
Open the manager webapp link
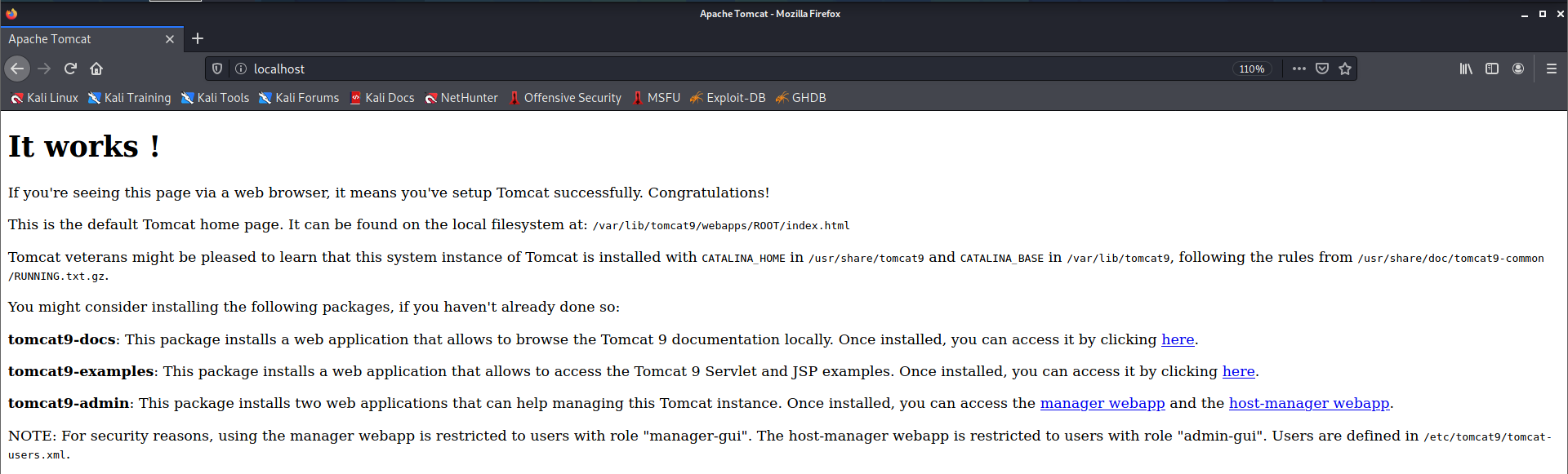click(1102, 403)
